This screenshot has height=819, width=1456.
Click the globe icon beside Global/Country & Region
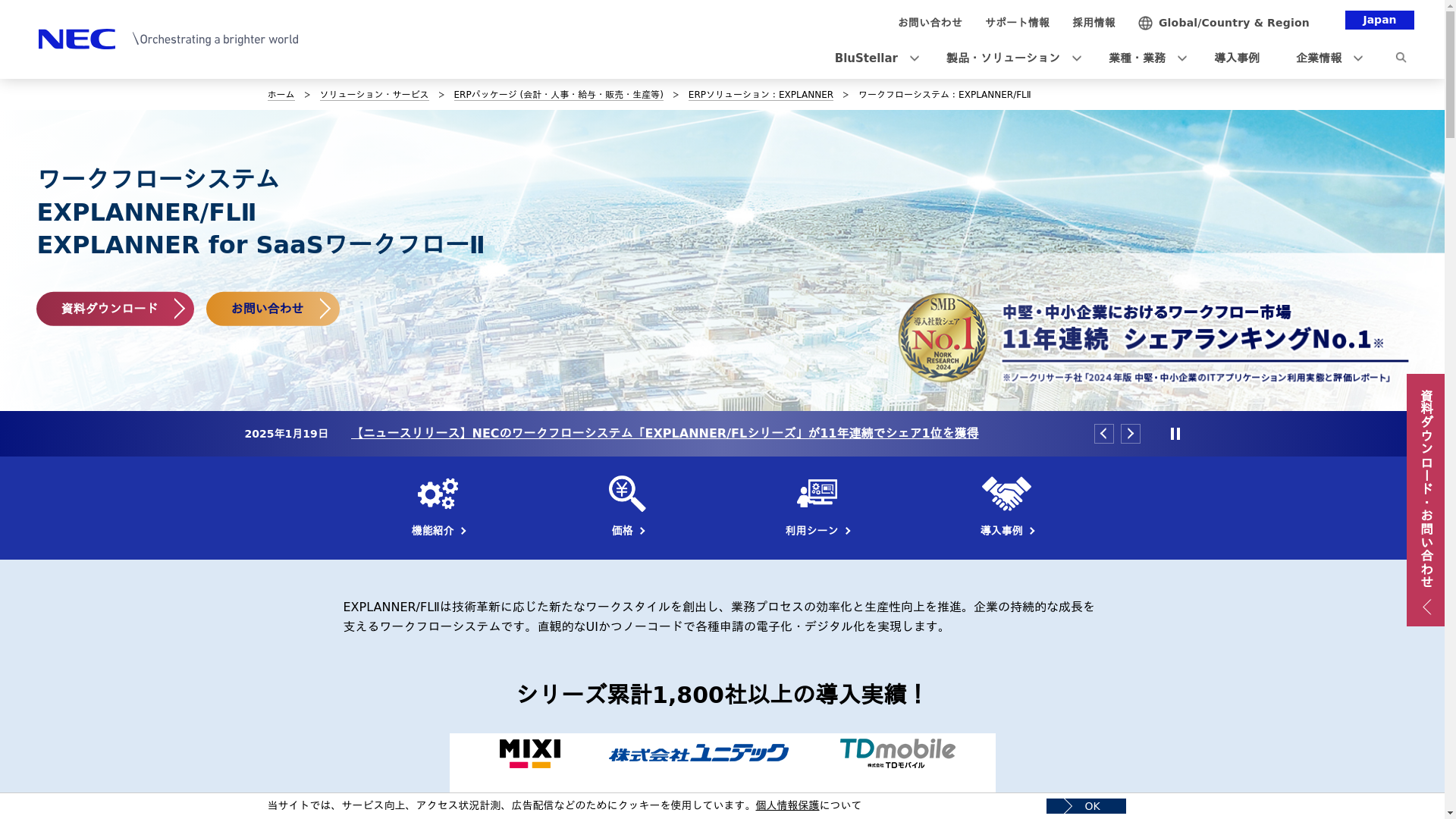(x=1145, y=23)
